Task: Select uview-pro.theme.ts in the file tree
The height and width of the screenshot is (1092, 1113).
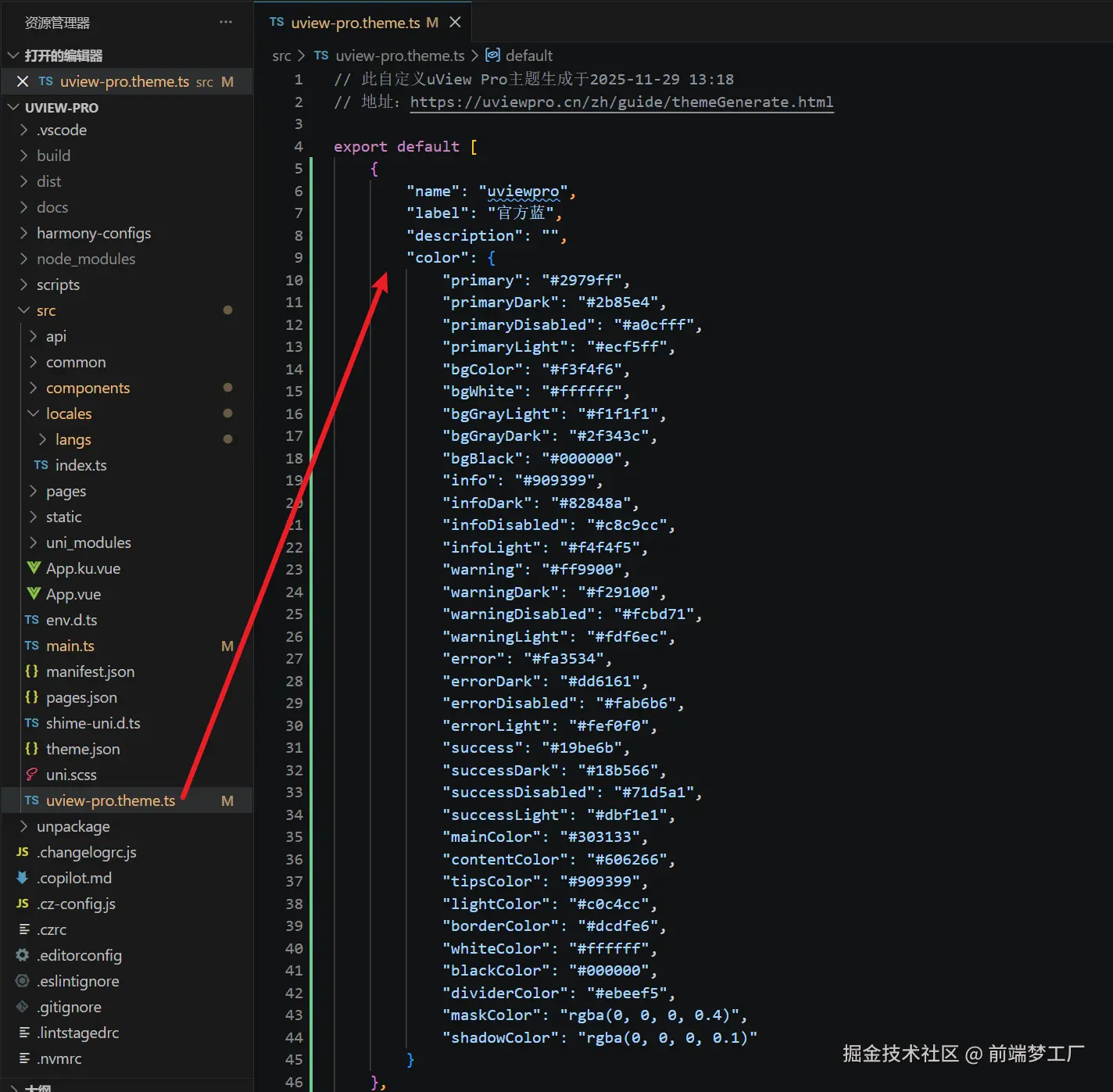Action: (x=127, y=800)
